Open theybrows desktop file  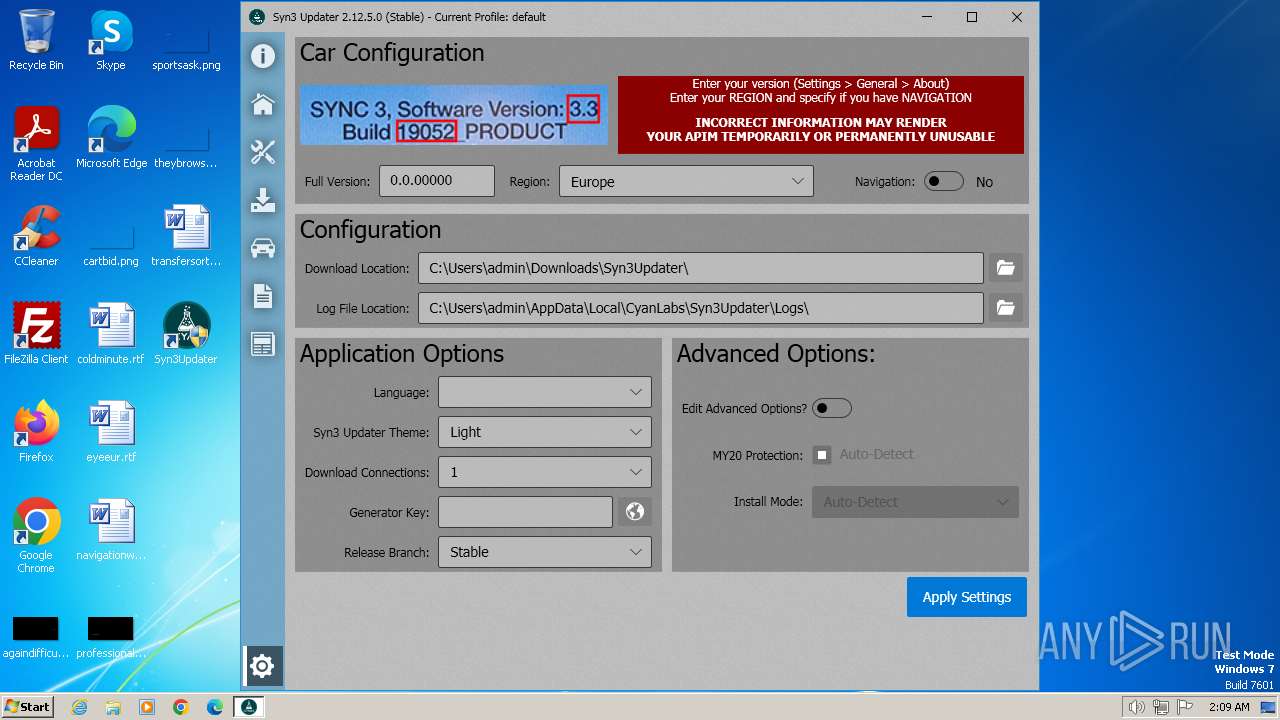pyautogui.click(x=186, y=145)
